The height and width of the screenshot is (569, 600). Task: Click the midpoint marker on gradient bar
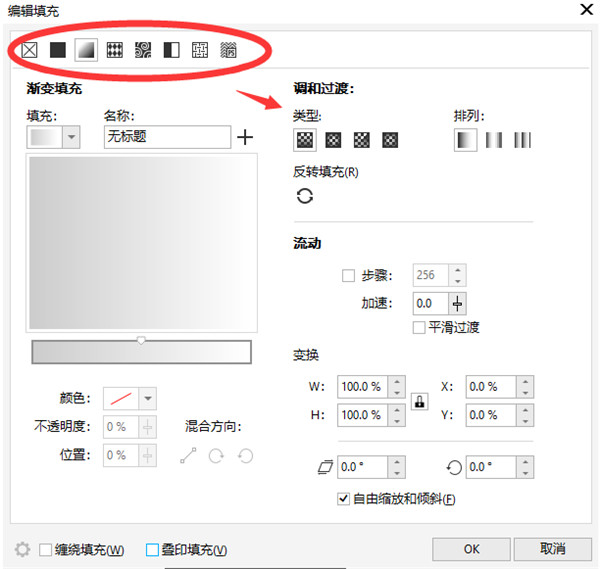click(141, 340)
